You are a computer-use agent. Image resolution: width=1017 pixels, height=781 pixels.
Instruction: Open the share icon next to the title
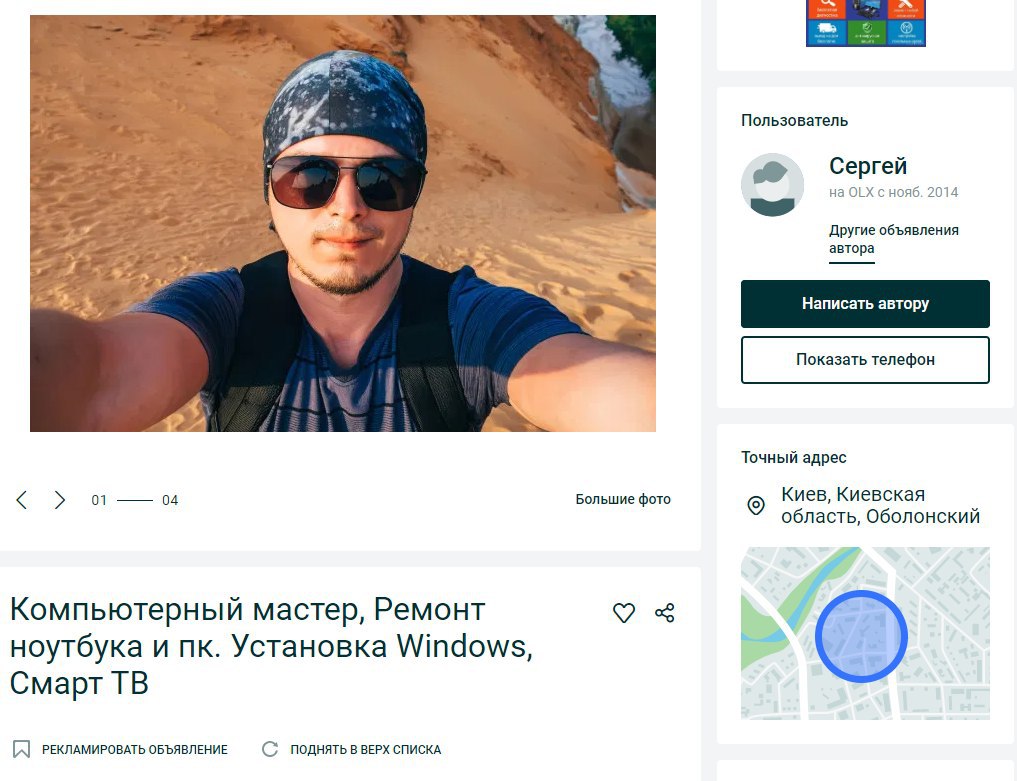pyautogui.click(x=665, y=612)
